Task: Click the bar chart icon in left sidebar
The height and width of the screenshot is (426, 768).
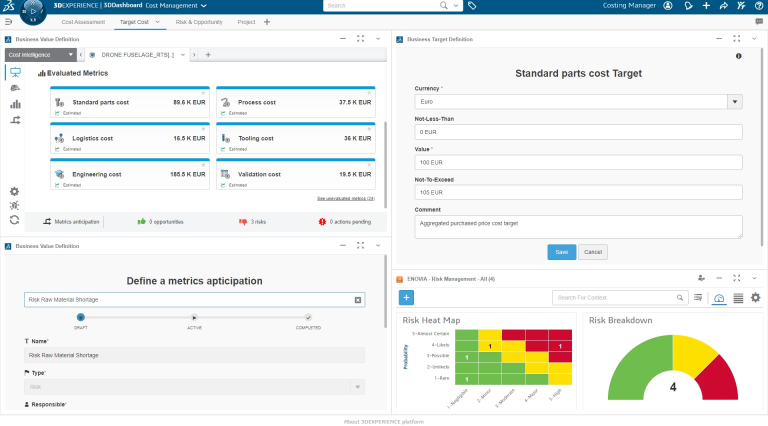Action: 15,104
